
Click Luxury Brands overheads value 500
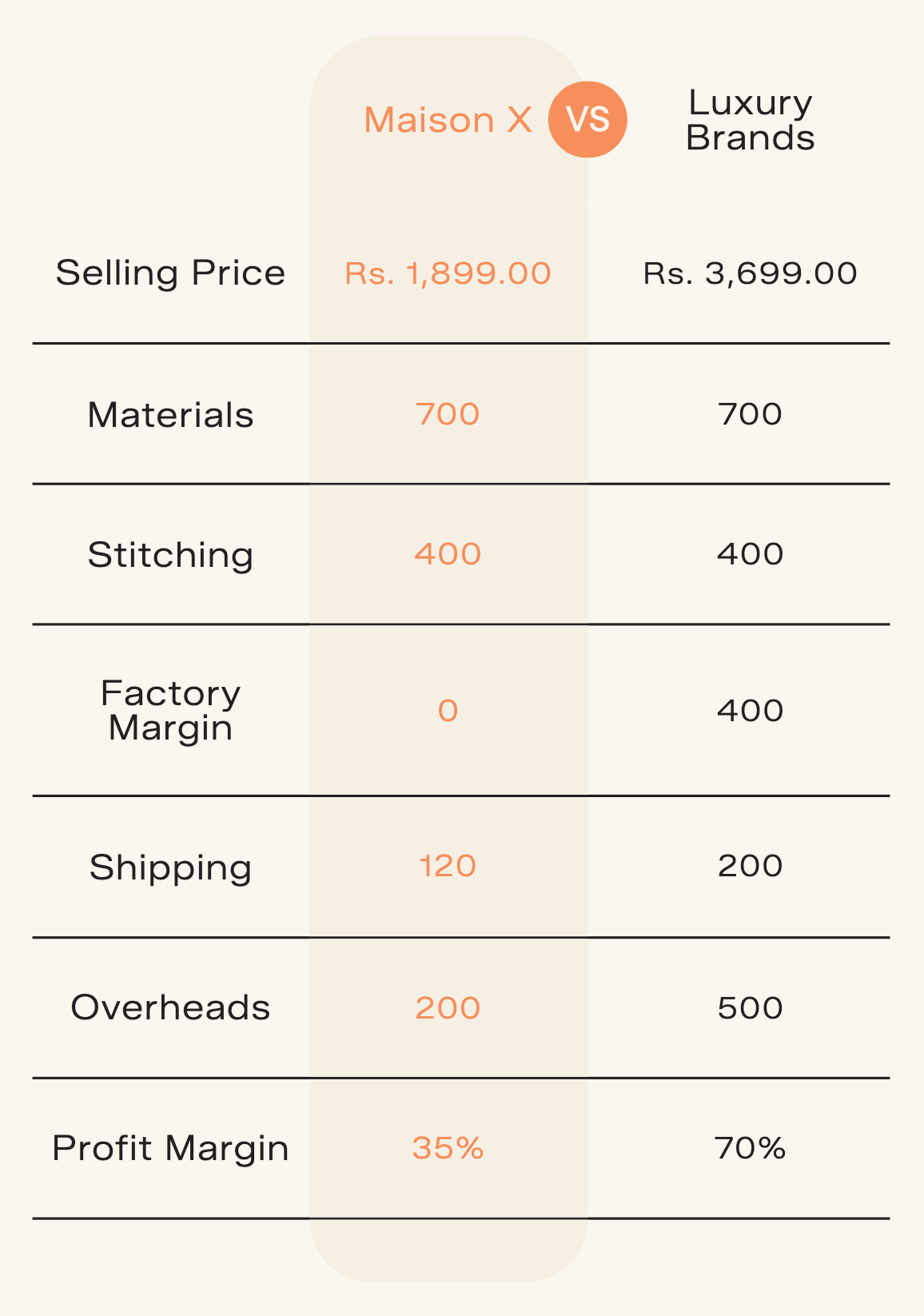pos(750,1007)
